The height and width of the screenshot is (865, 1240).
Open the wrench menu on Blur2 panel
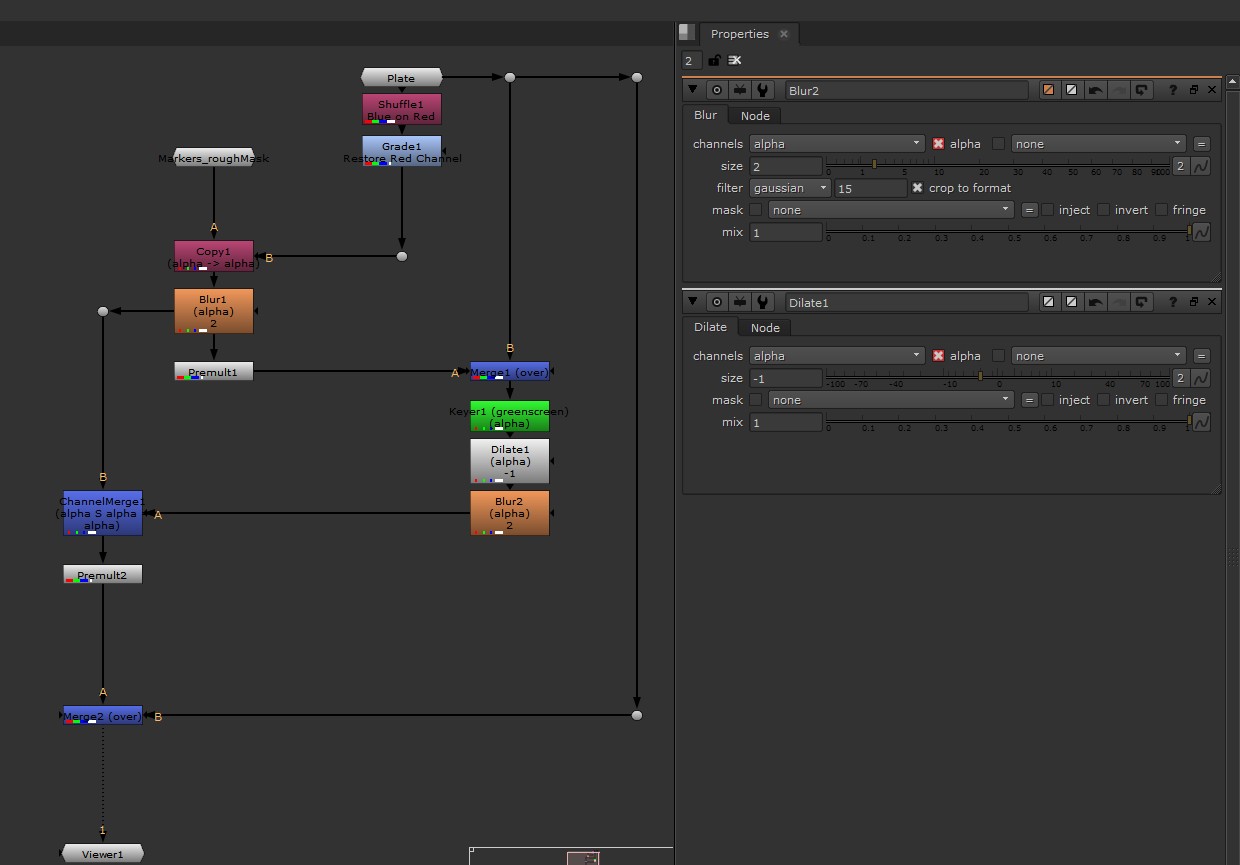pyautogui.click(x=763, y=90)
